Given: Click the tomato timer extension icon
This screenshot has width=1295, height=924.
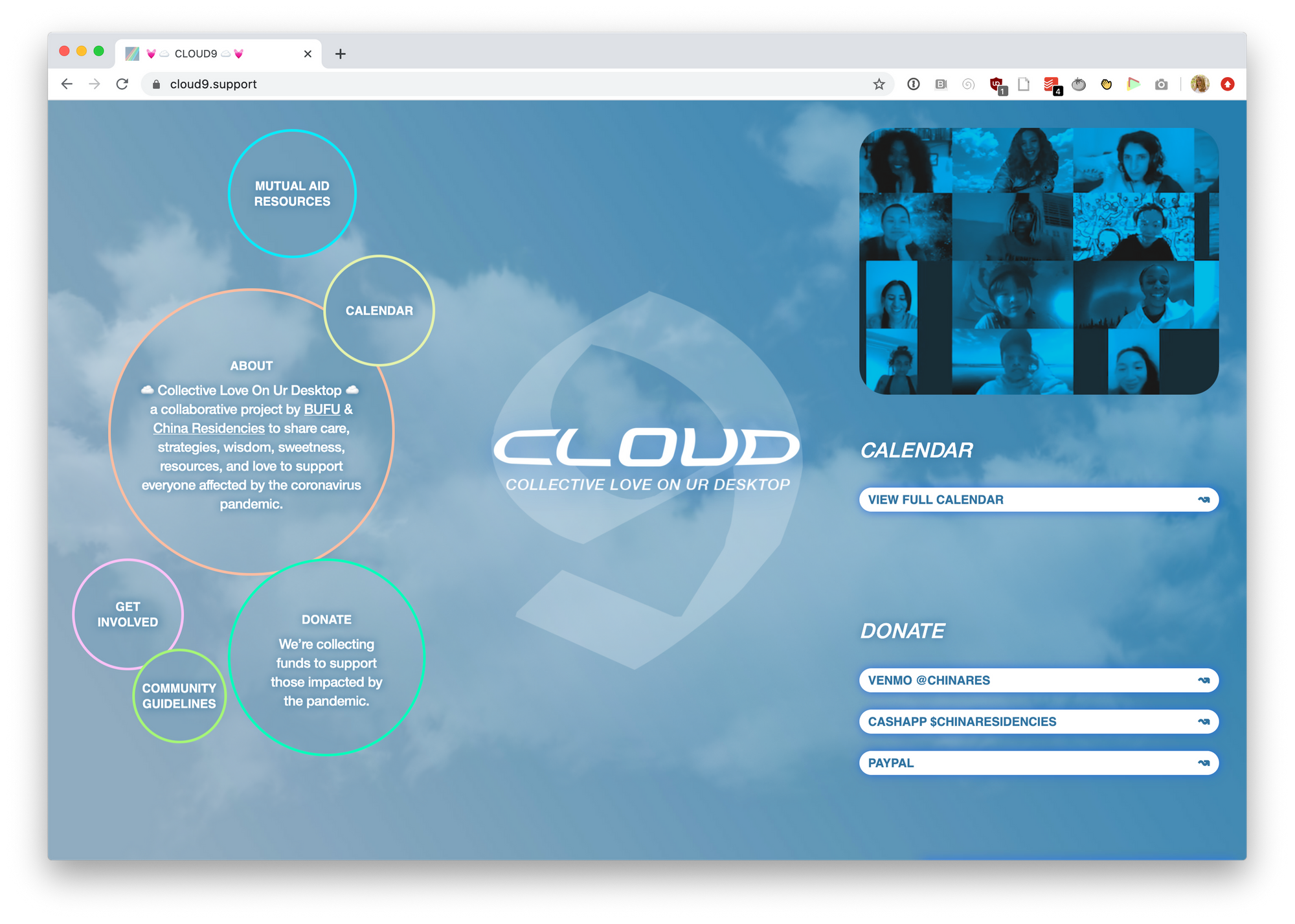Looking at the screenshot, I should [x=1079, y=84].
